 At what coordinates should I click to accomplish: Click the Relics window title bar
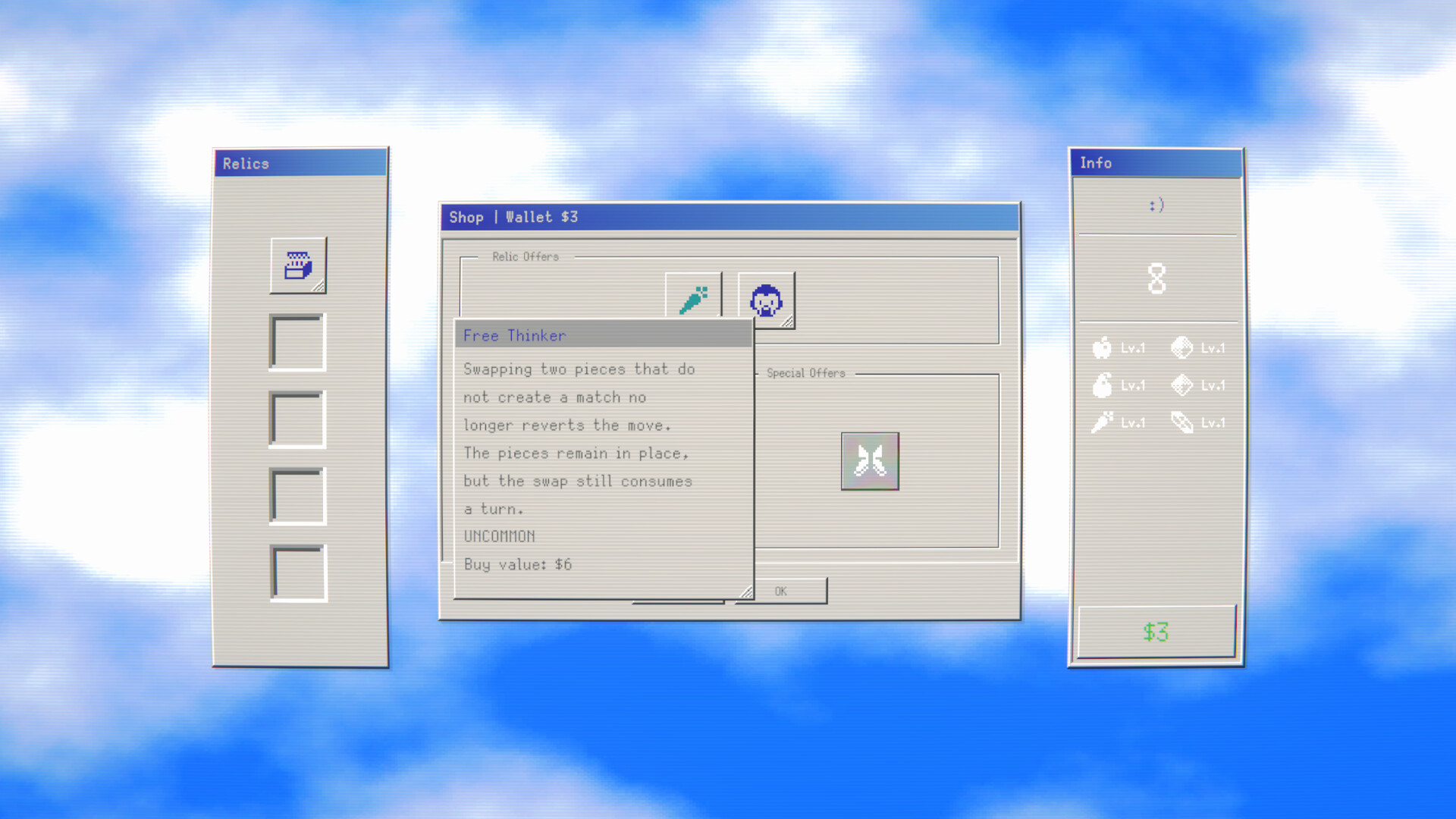tap(300, 163)
